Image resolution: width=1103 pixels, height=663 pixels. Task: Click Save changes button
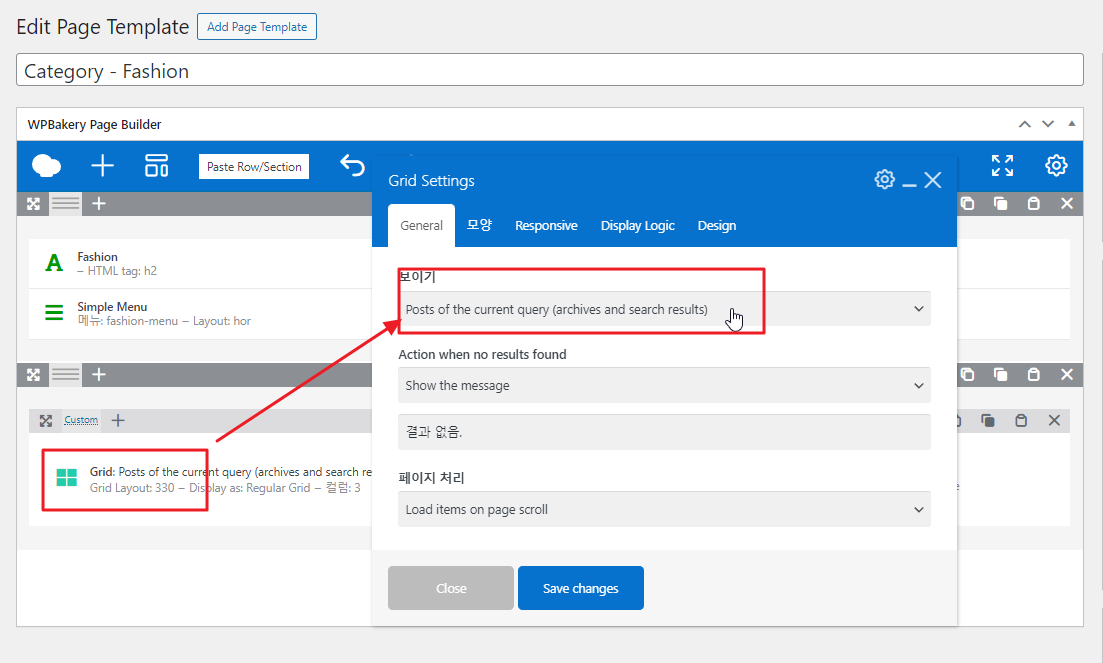pyautogui.click(x=580, y=588)
